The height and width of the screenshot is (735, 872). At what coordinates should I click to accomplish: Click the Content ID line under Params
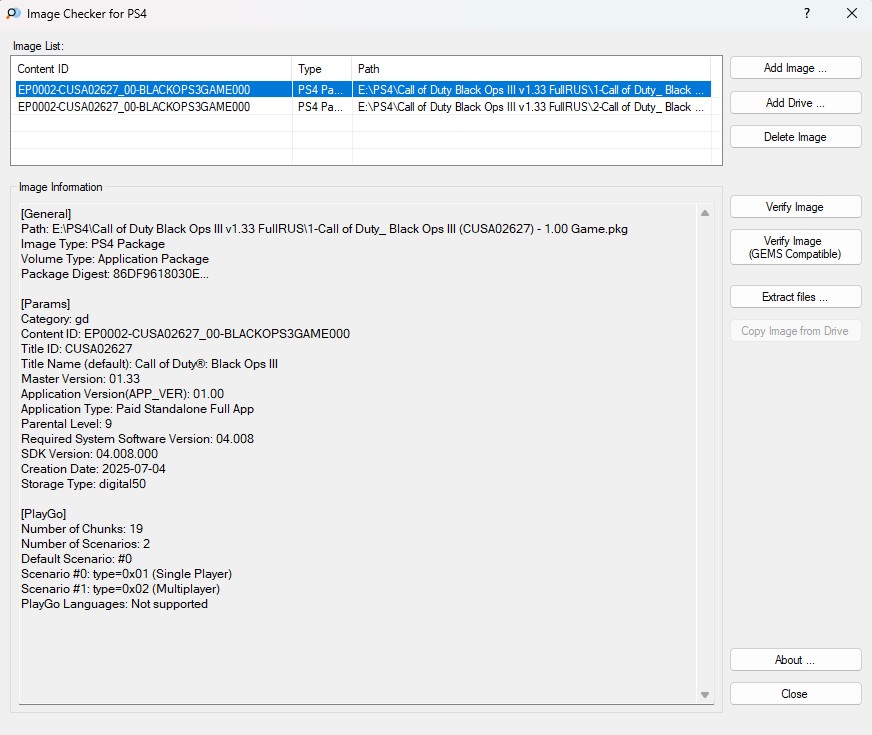(x=185, y=334)
